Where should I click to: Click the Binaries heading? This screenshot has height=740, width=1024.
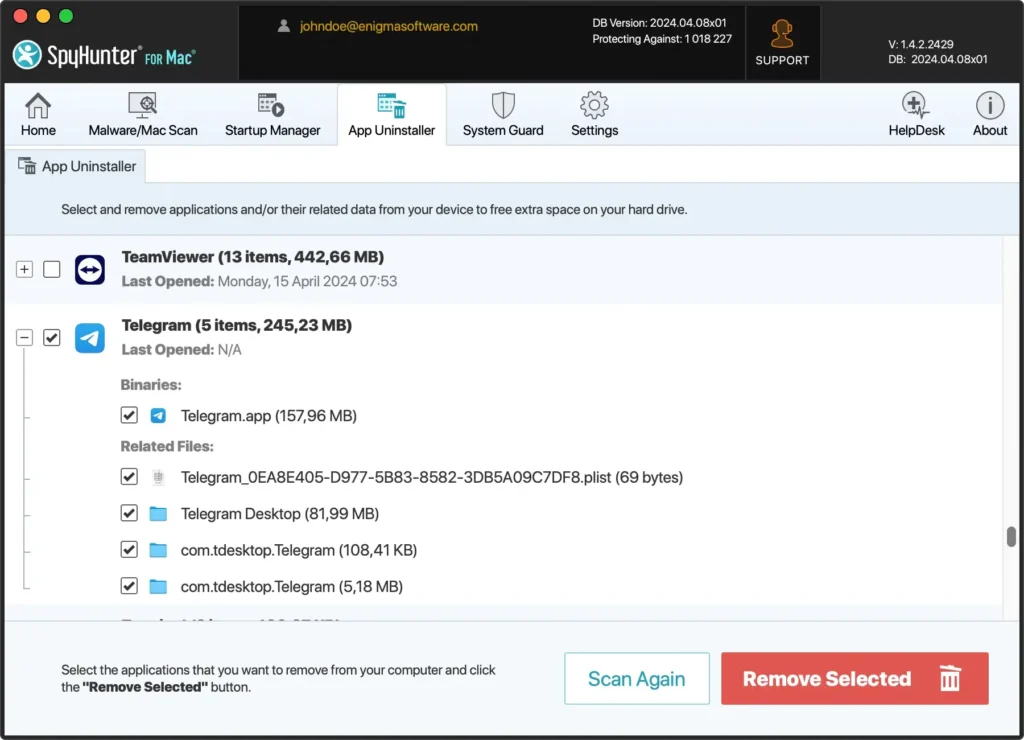pyautogui.click(x=151, y=385)
